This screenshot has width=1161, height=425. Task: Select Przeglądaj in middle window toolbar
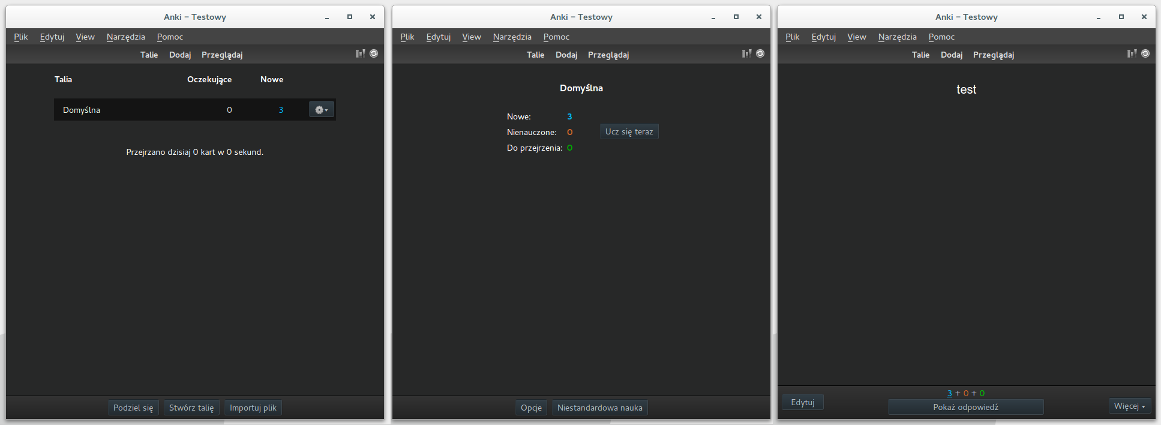[609, 55]
